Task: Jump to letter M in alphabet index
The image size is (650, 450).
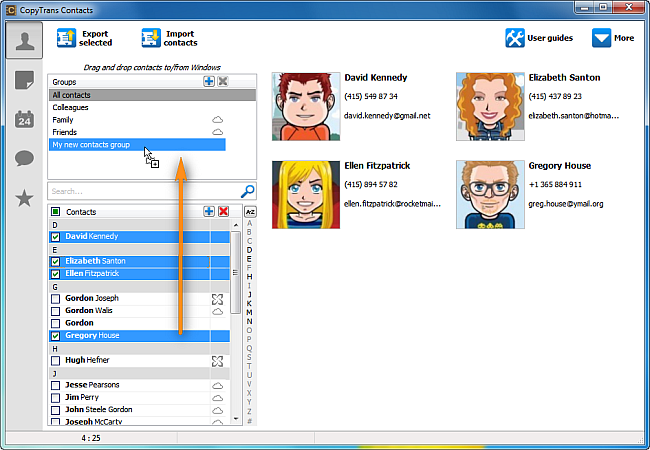Action: tap(249, 312)
